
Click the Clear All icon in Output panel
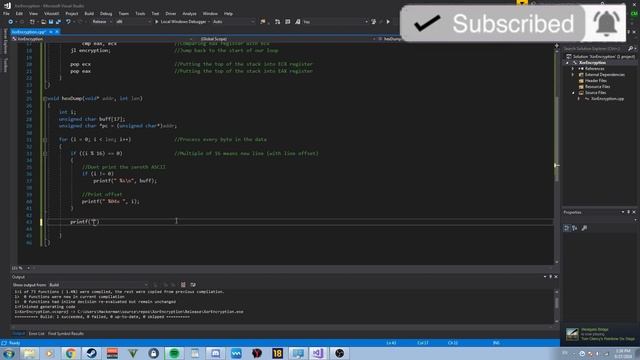click(x=183, y=284)
